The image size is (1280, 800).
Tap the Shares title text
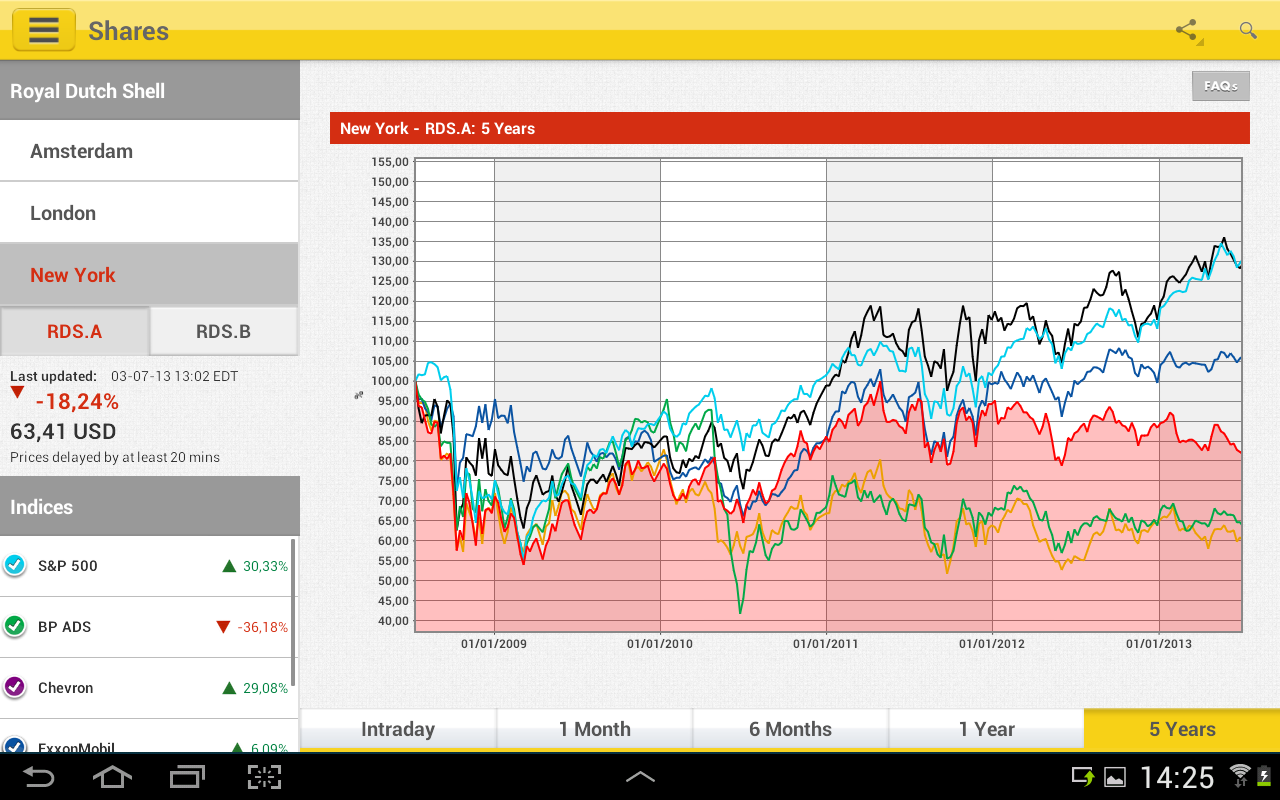click(129, 31)
